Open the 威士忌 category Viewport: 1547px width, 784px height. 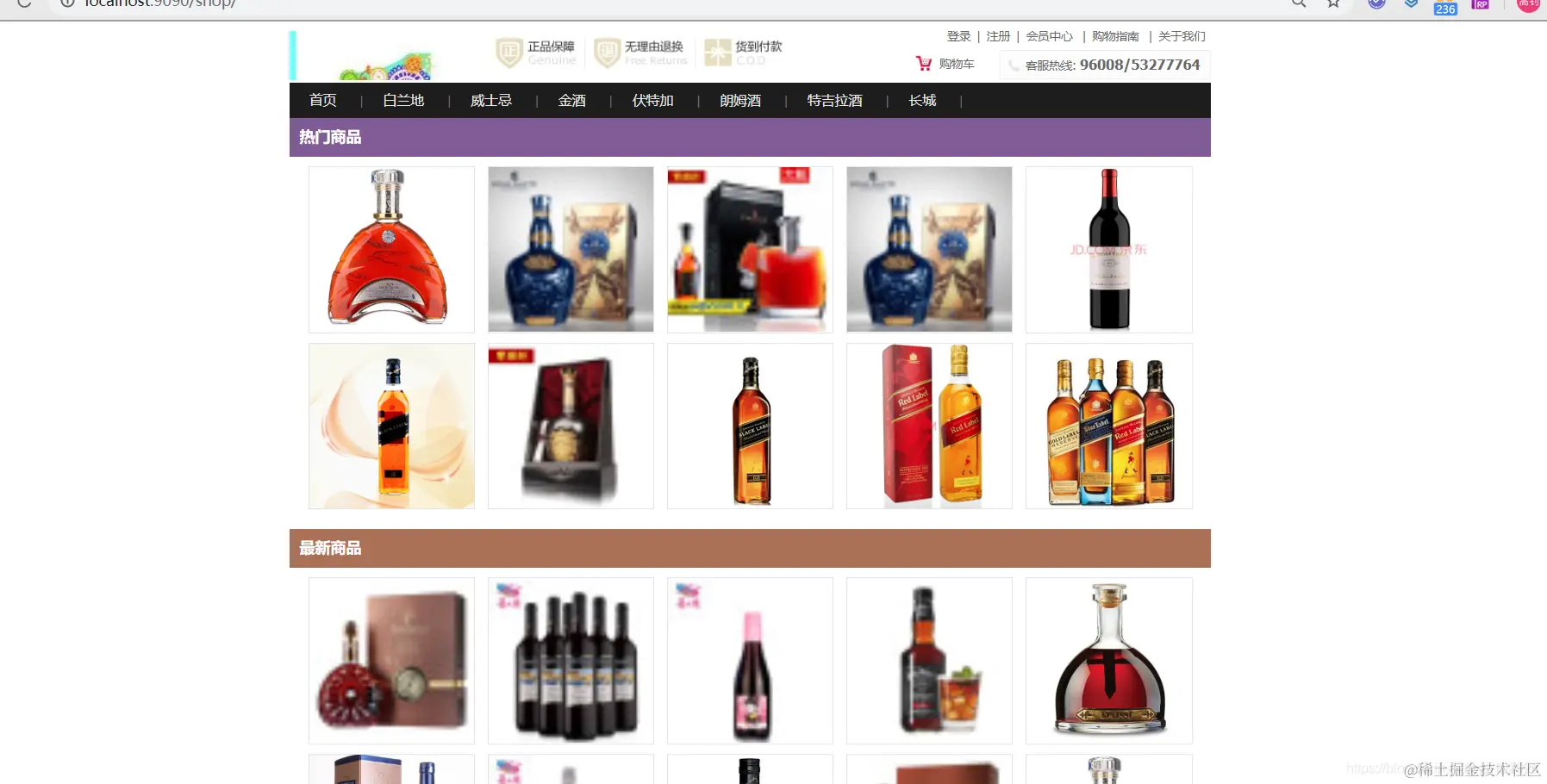491,101
